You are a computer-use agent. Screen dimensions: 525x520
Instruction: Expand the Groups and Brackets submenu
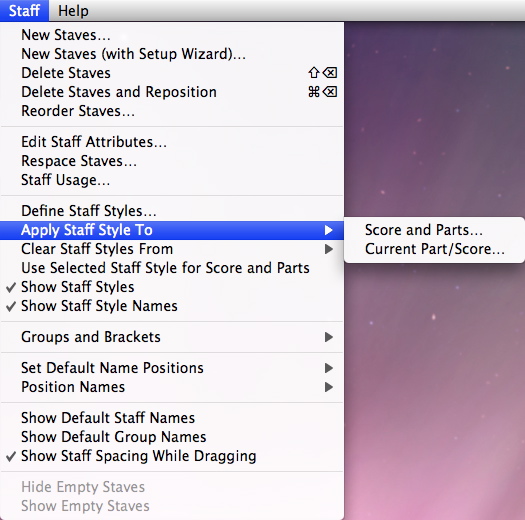pyautogui.click(x=172, y=337)
